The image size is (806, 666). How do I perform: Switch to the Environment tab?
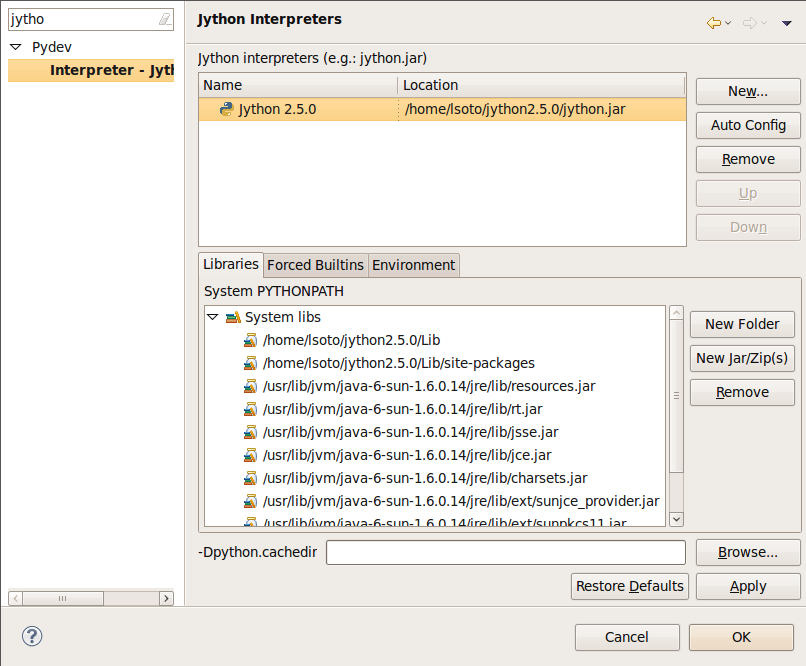pyautogui.click(x=413, y=265)
